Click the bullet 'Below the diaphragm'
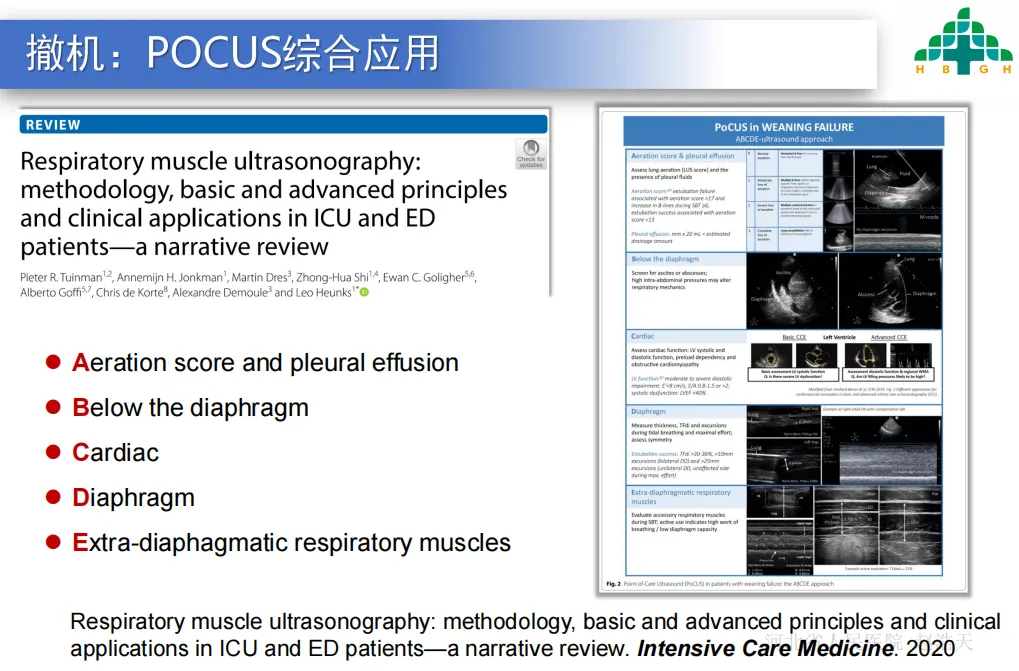The width and height of the screenshot is (1019, 671). 190,407
